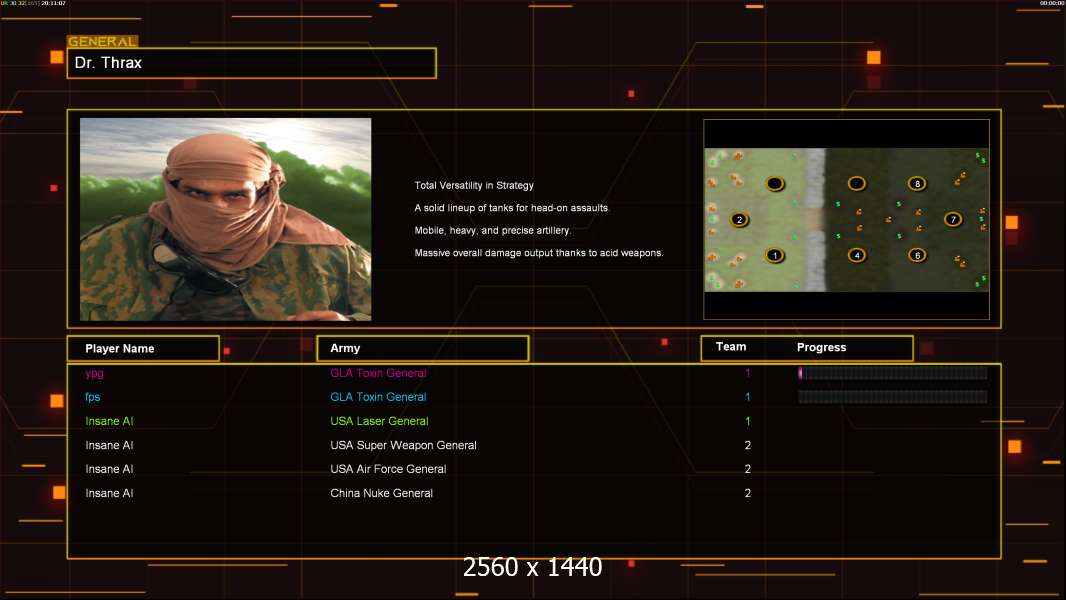Select start position marker 2 on the map

[x=739, y=219]
